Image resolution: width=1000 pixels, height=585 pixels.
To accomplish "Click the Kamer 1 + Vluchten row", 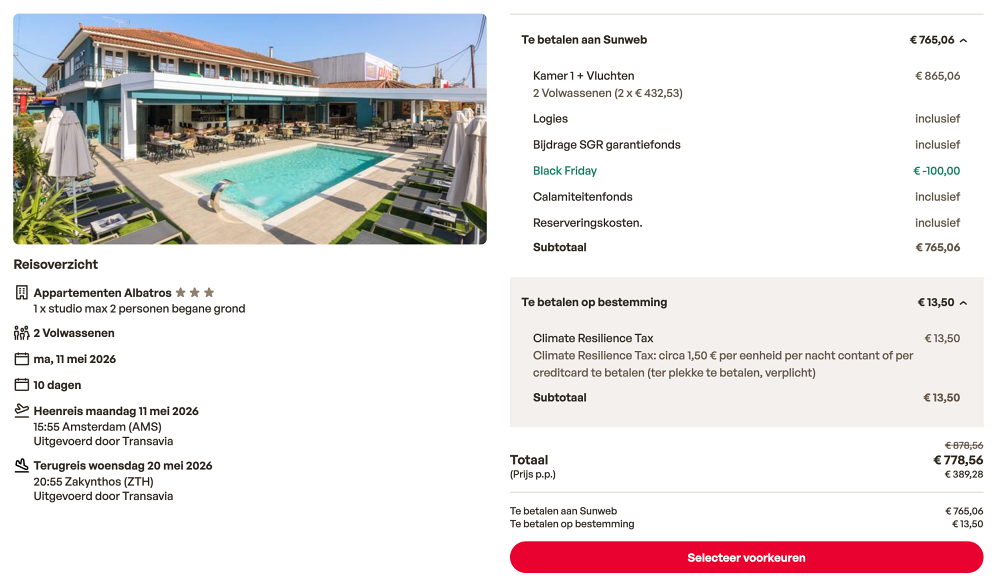I will 584,76.
